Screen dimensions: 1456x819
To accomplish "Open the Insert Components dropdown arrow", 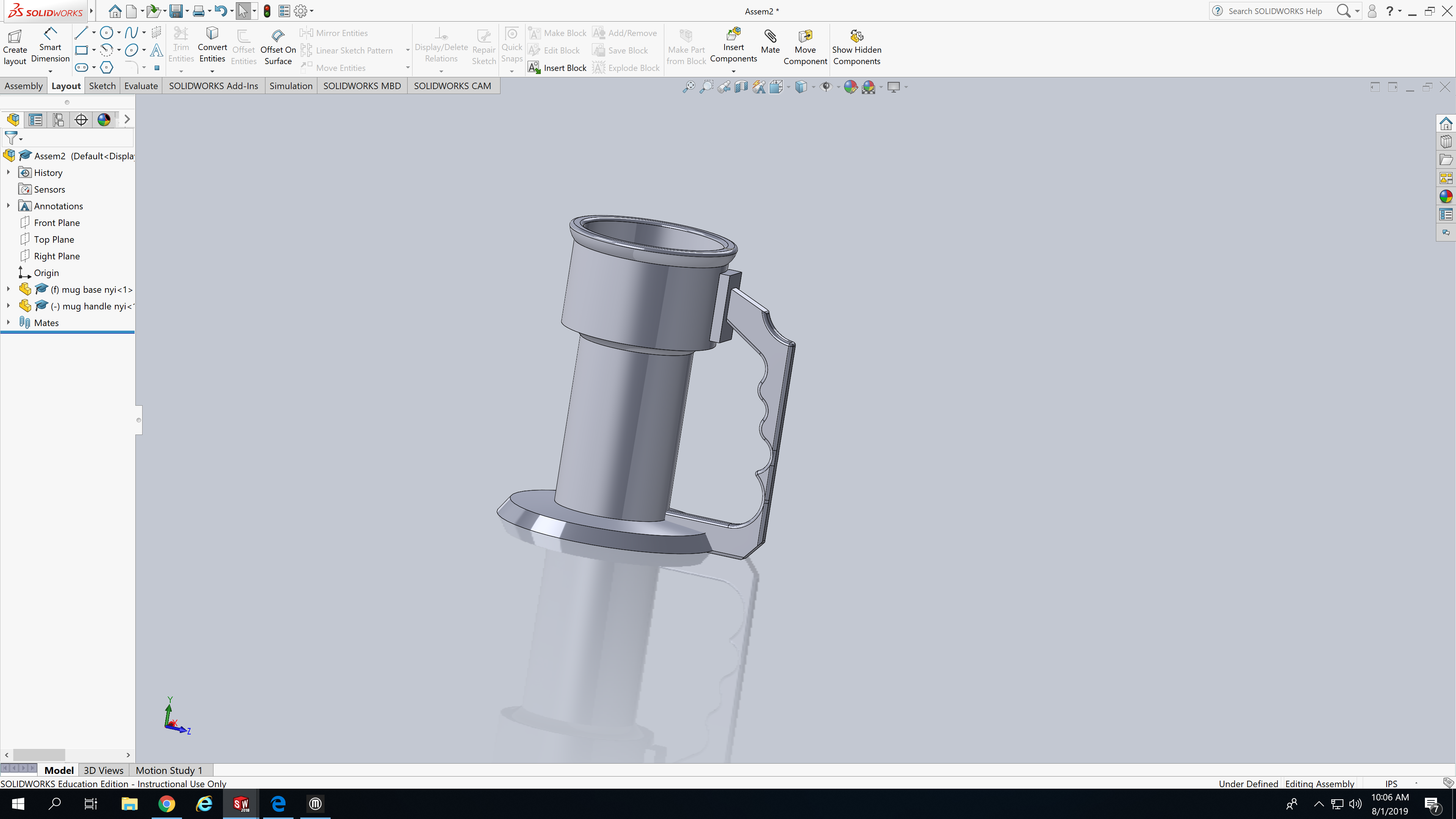I will (733, 71).
